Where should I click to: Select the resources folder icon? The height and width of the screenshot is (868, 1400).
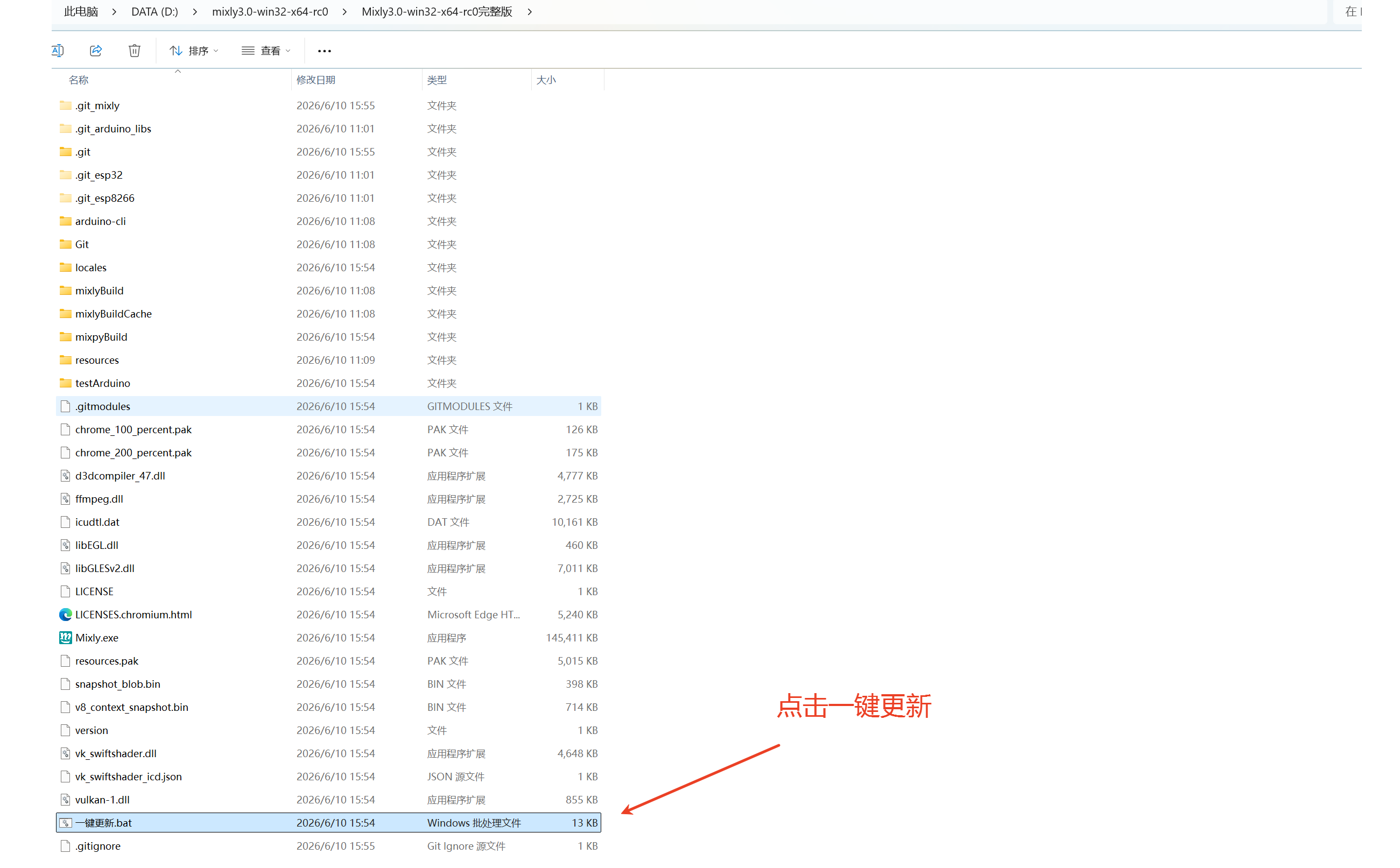[66, 360]
